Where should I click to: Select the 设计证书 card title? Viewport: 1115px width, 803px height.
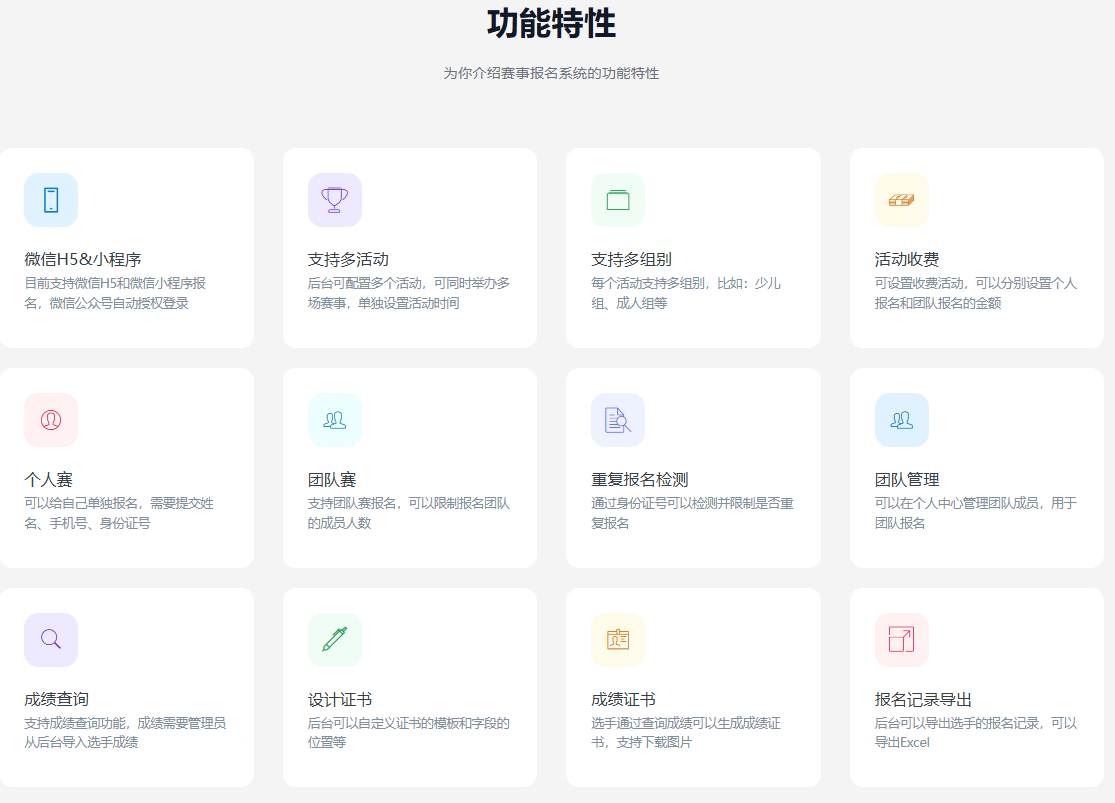point(340,699)
